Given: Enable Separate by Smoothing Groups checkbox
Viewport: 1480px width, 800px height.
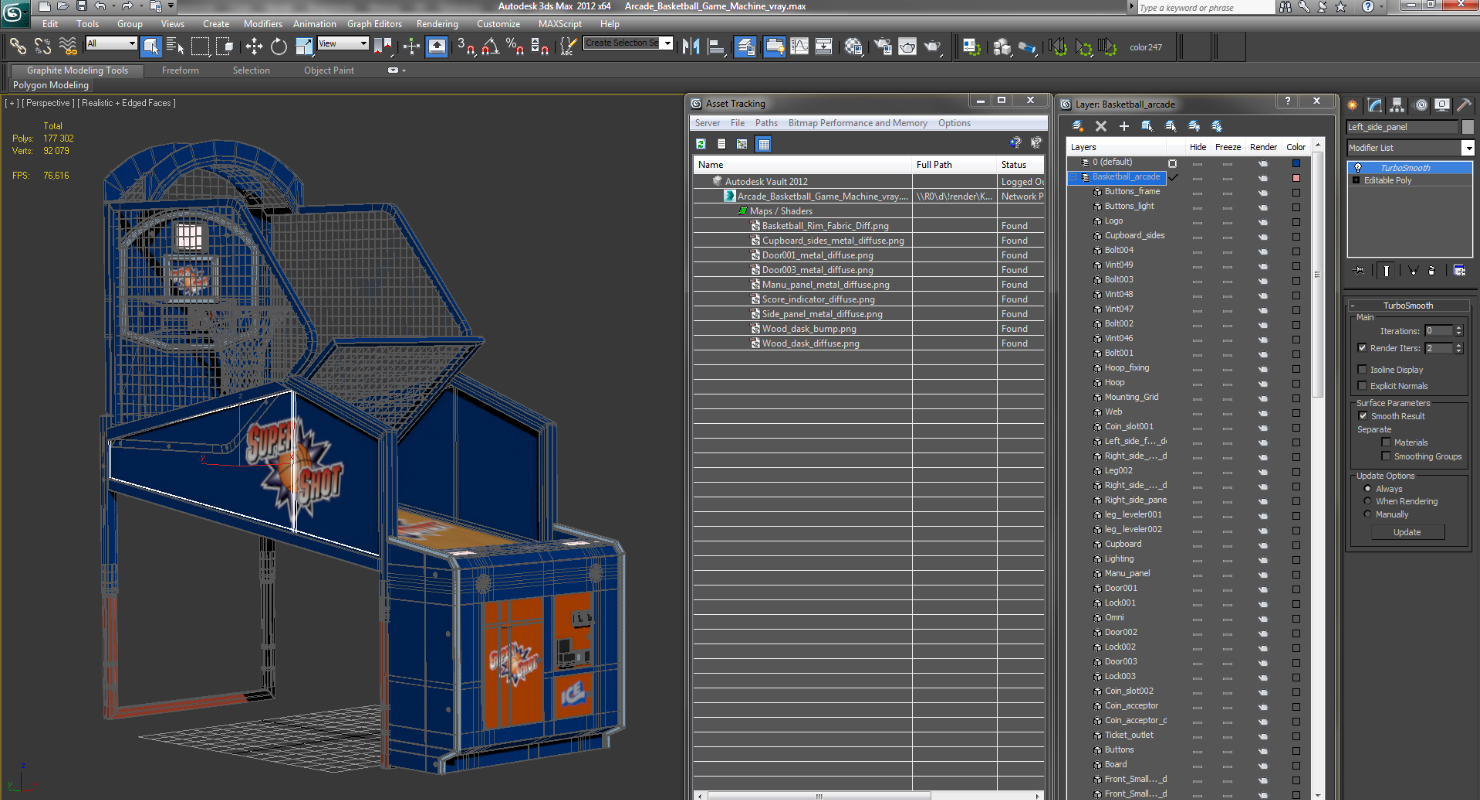Looking at the screenshot, I should tap(1386, 456).
